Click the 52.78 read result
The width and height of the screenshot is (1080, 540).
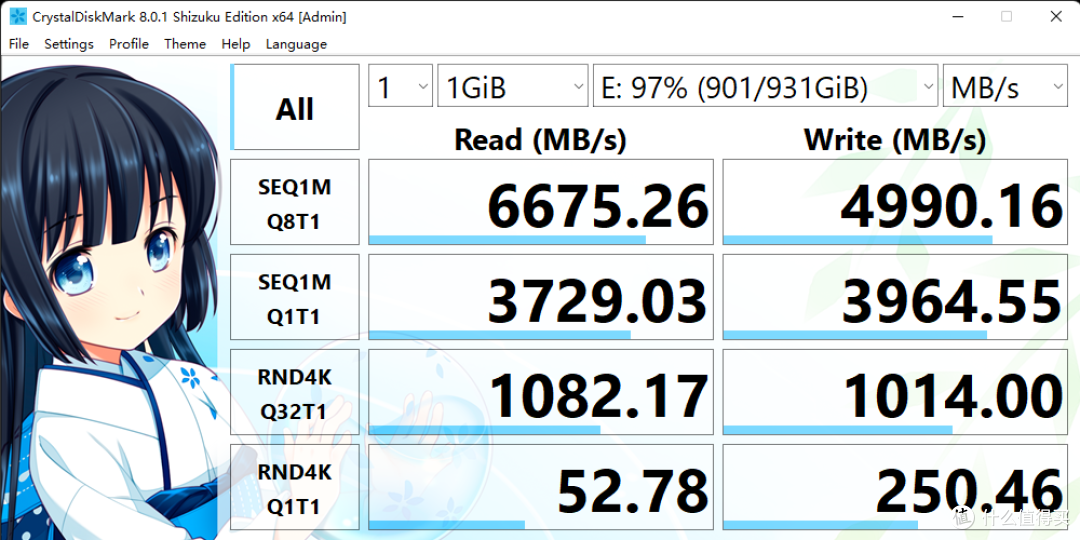click(x=541, y=487)
